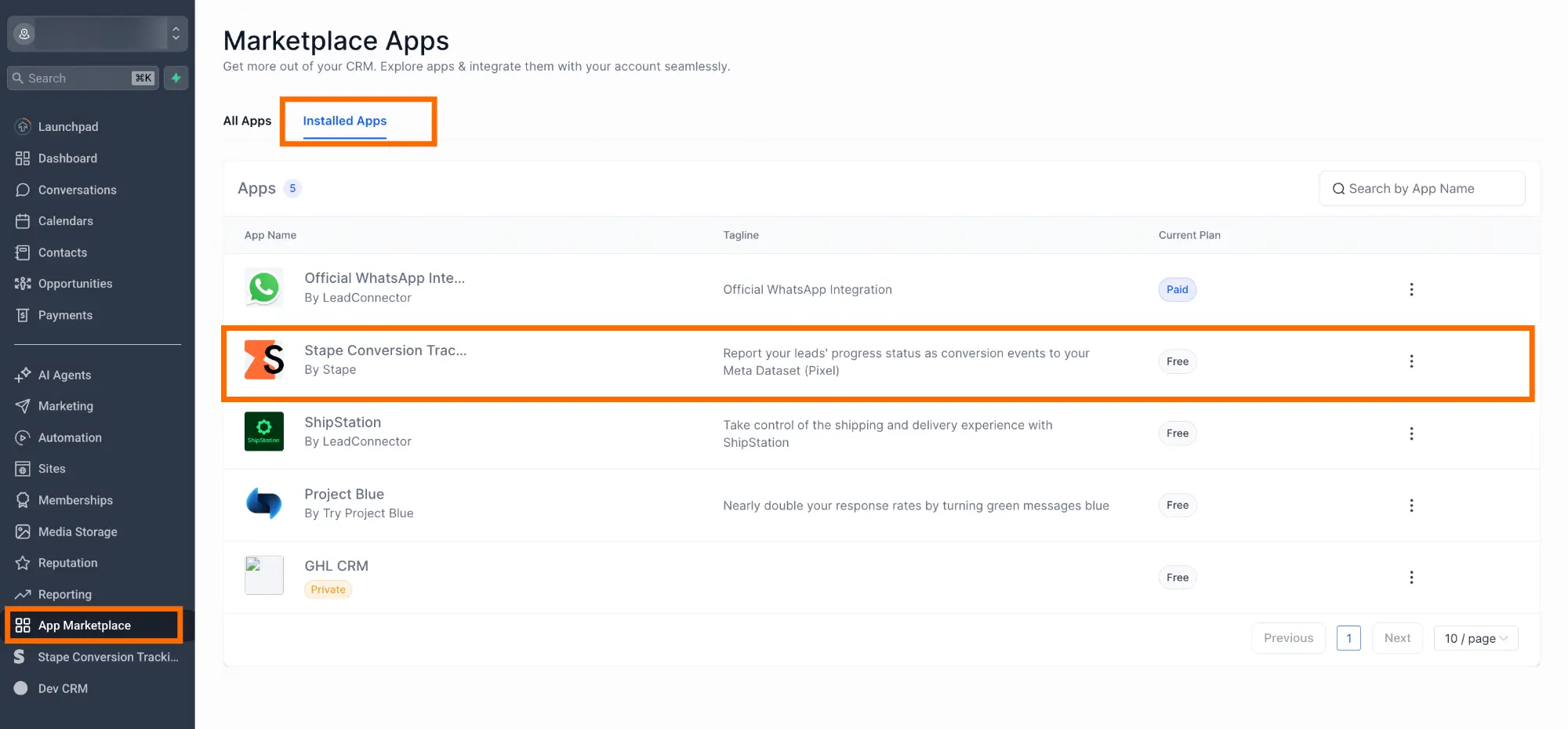
Task: Select the Paid plan badge on WhatsApp row
Action: click(x=1177, y=289)
